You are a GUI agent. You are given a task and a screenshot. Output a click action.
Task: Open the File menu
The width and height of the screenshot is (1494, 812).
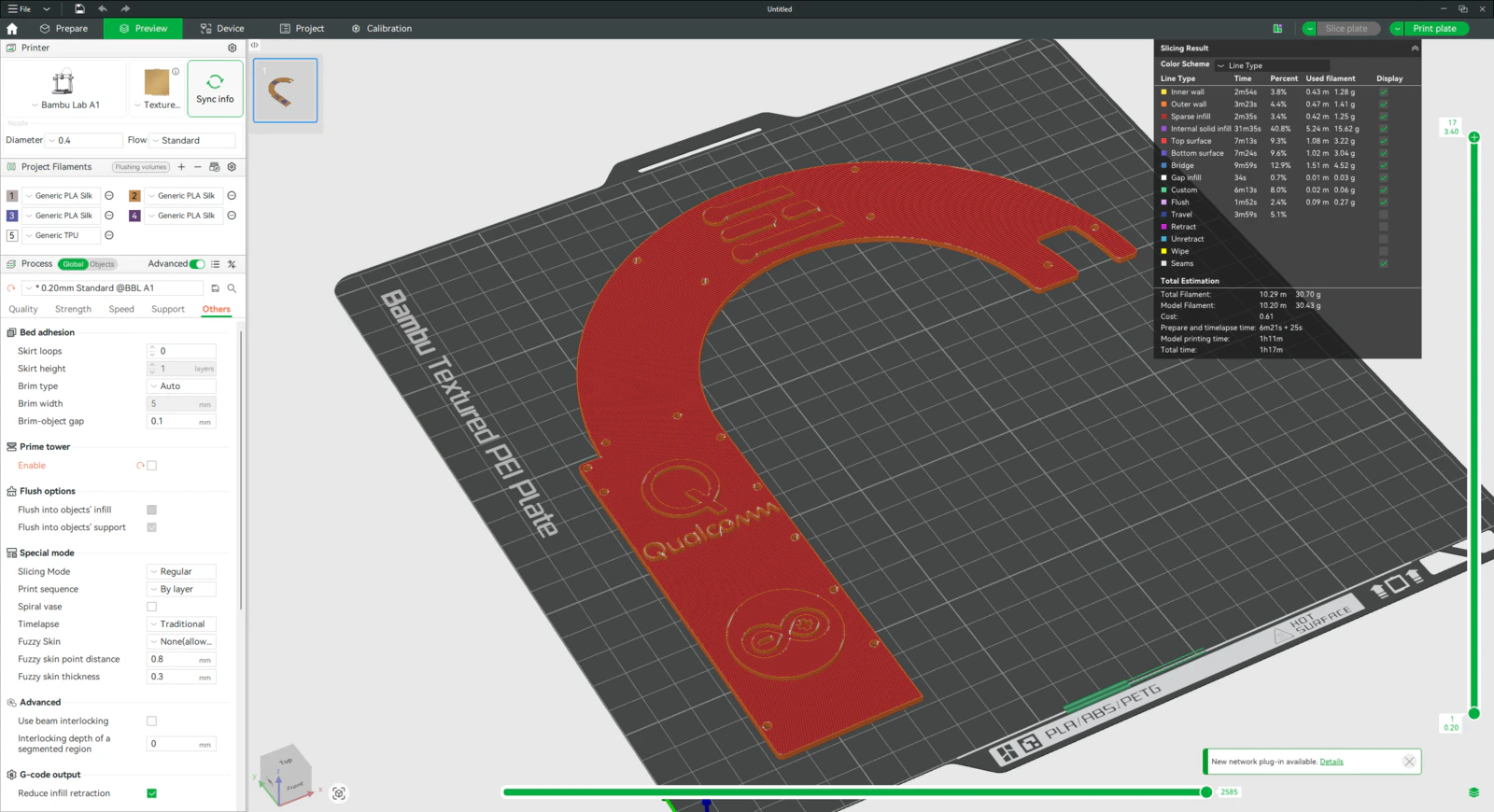(x=20, y=8)
